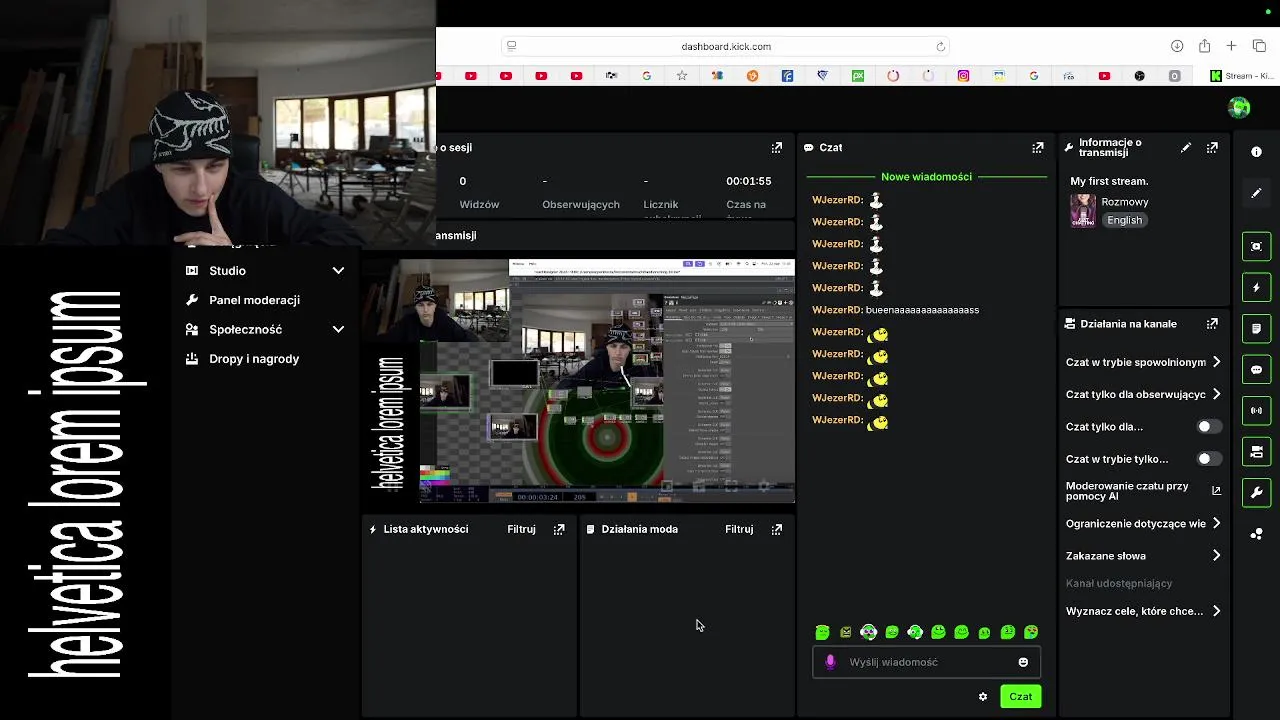Toggle the camera channel actions icon in sidebar
The width and height of the screenshot is (1280, 720).
click(1257, 452)
